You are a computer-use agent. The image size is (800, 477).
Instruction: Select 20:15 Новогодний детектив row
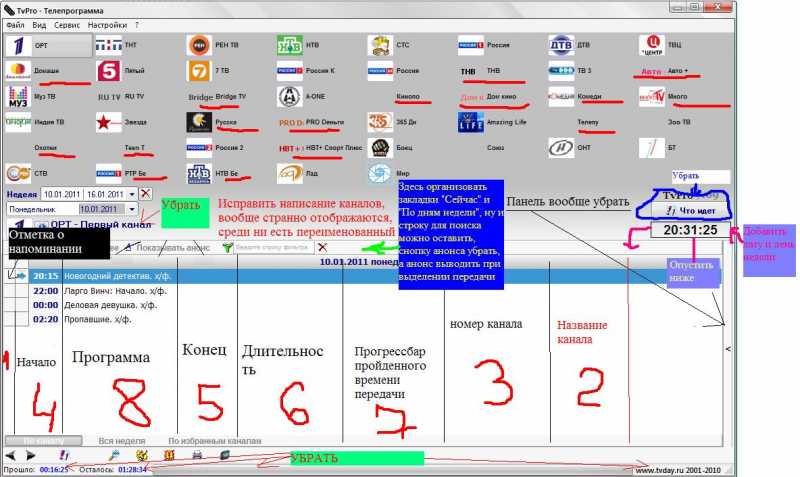click(363, 276)
